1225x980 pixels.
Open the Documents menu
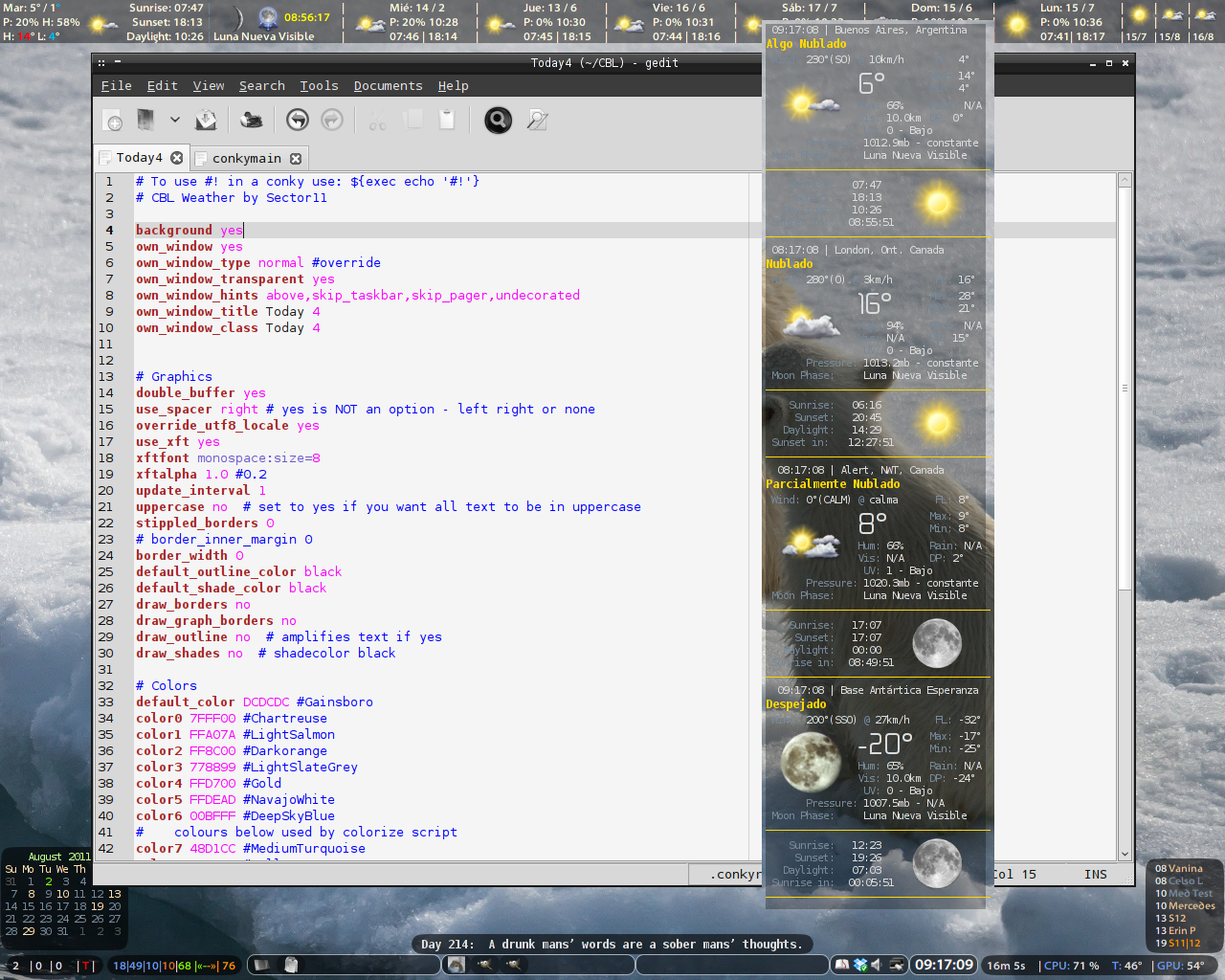coord(388,86)
